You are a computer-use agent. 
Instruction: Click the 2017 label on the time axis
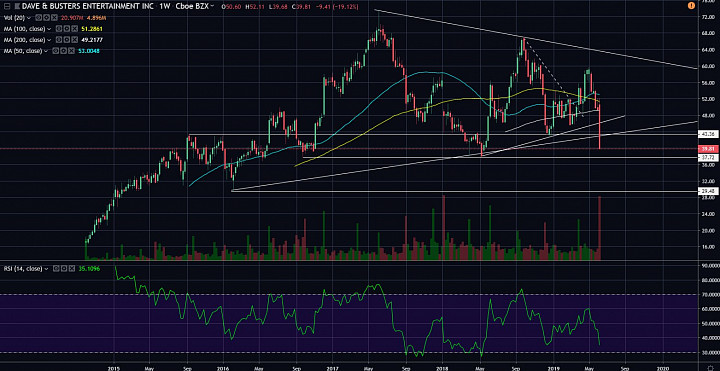click(x=332, y=368)
